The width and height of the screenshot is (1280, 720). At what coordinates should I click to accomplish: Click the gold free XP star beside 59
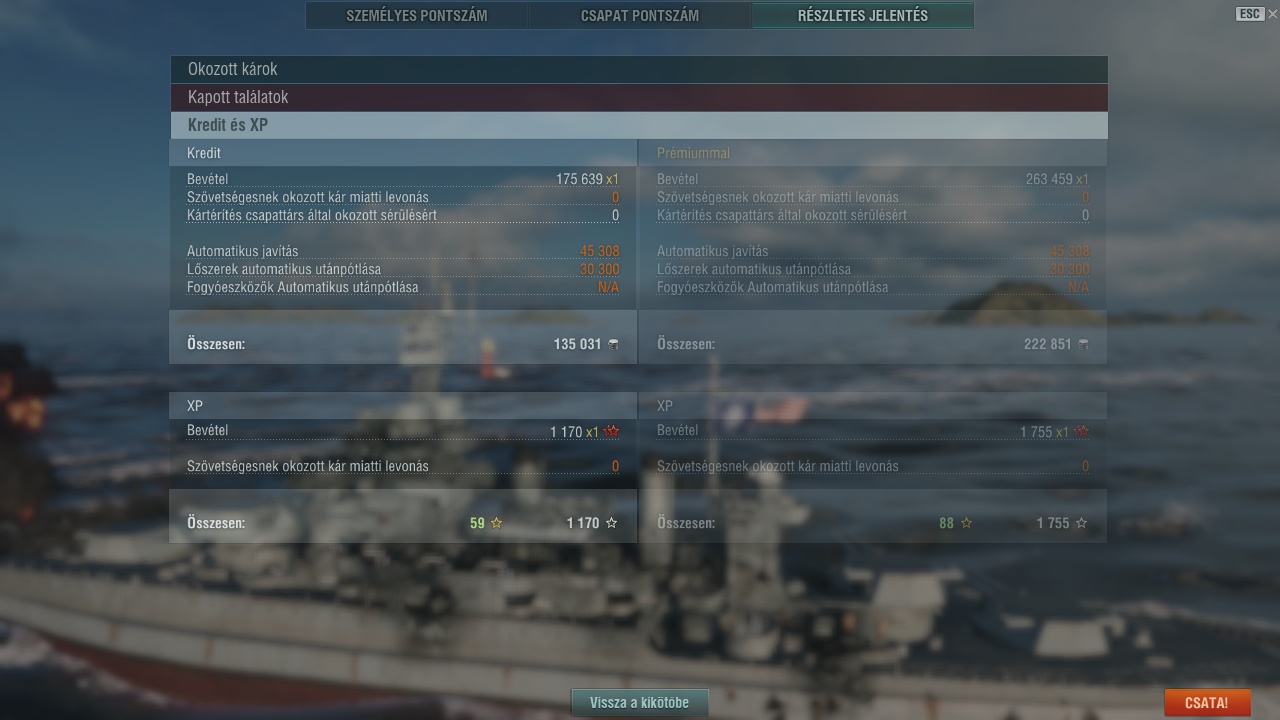click(496, 523)
